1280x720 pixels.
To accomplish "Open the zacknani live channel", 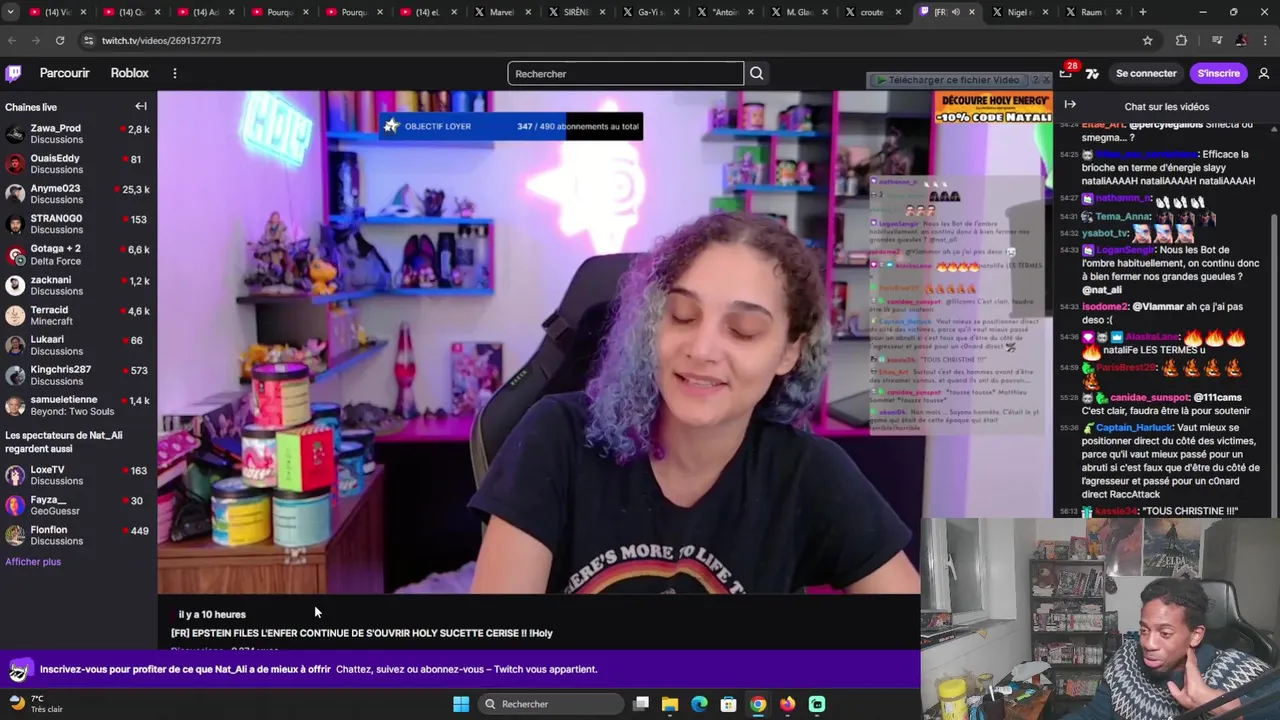I will pos(78,285).
